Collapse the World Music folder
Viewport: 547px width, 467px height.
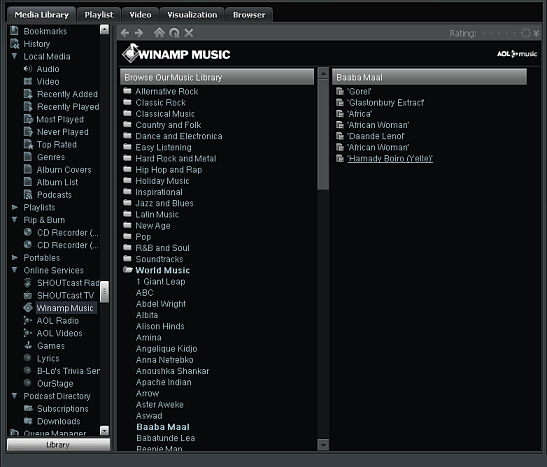(128, 270)
